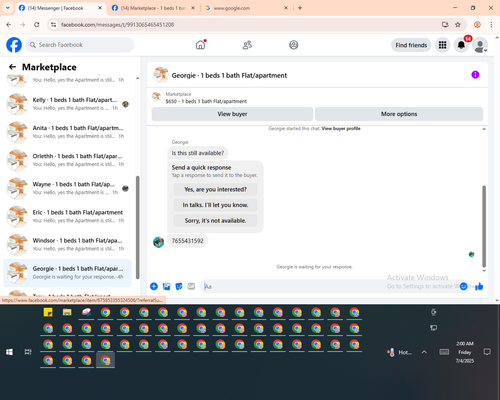Go back in Chrome browser
Image resolution: width=500 pixels, height=400 pixels.
click(9, 24)
